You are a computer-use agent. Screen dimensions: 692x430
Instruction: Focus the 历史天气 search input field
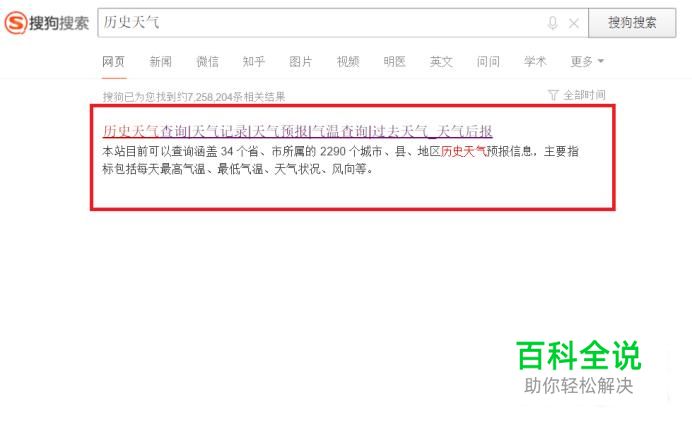[x=320, y=23]
